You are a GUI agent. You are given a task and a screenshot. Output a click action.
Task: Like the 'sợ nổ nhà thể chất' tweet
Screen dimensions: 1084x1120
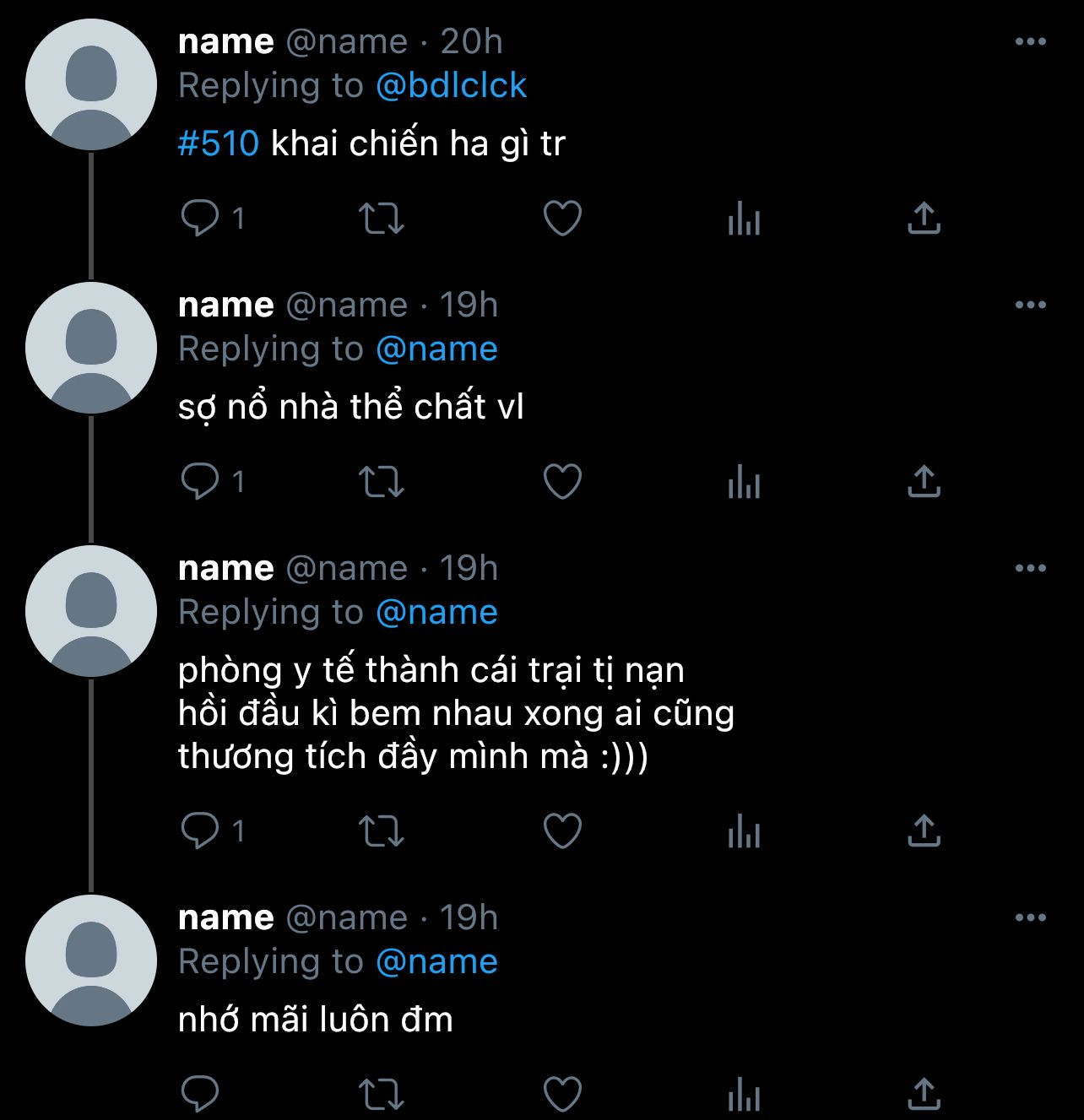tap(562, 482)
